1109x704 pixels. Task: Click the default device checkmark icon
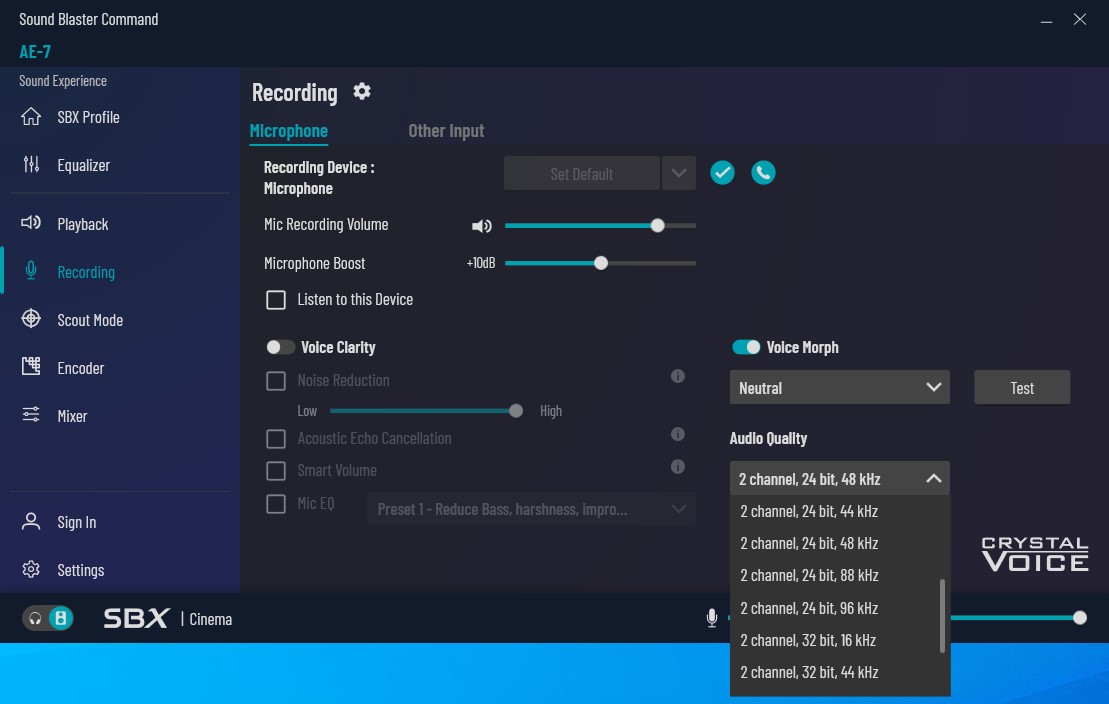tap(722, 173)
